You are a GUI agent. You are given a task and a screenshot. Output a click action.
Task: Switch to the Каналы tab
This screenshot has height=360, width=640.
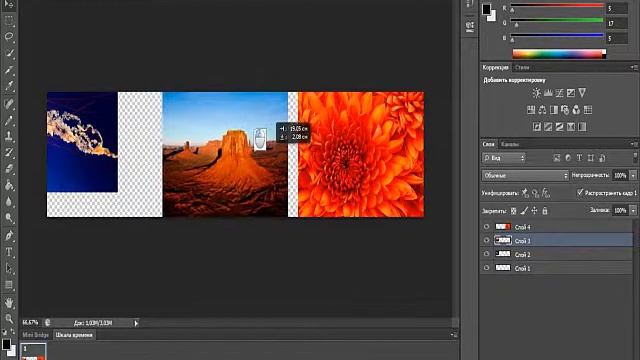coord(510,144)
